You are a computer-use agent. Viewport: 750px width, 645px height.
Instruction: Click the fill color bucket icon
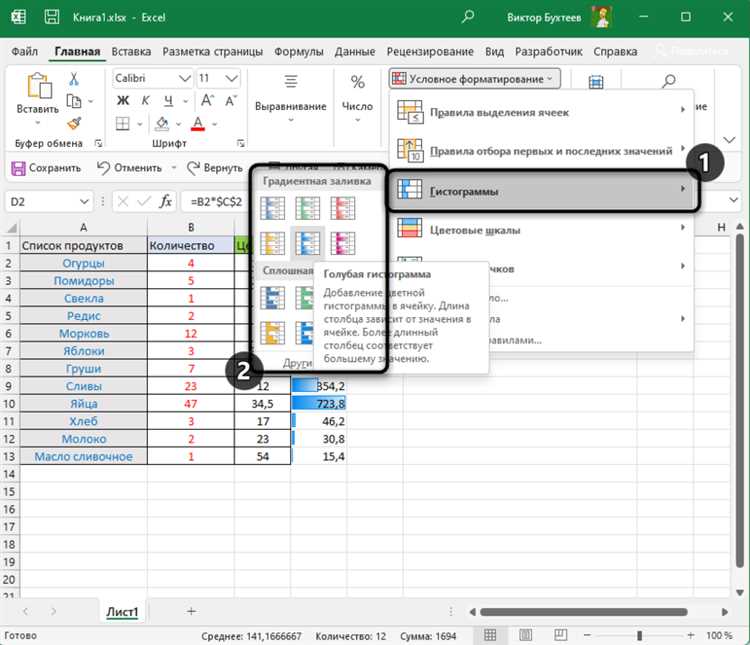162,124
